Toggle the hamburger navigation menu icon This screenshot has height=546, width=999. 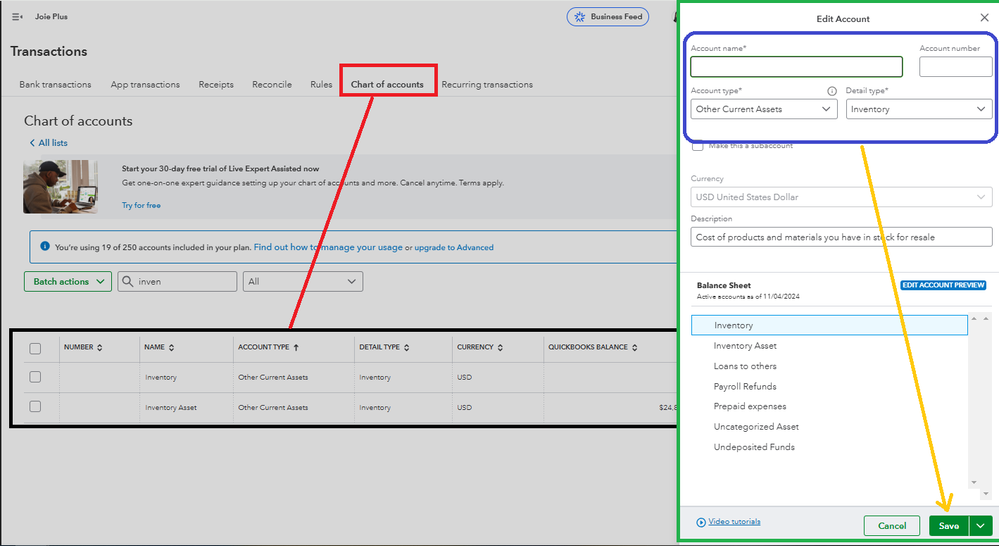point(17,17)
